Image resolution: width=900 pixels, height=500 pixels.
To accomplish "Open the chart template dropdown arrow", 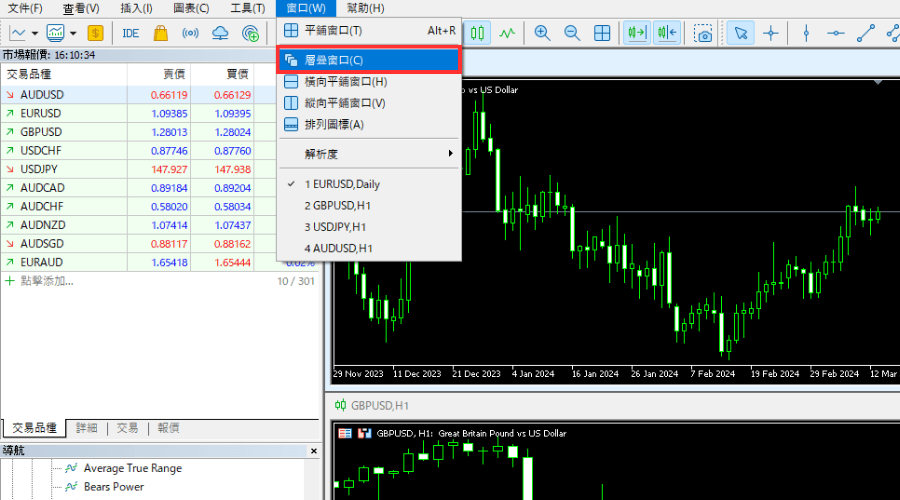I will pos(73,33).
